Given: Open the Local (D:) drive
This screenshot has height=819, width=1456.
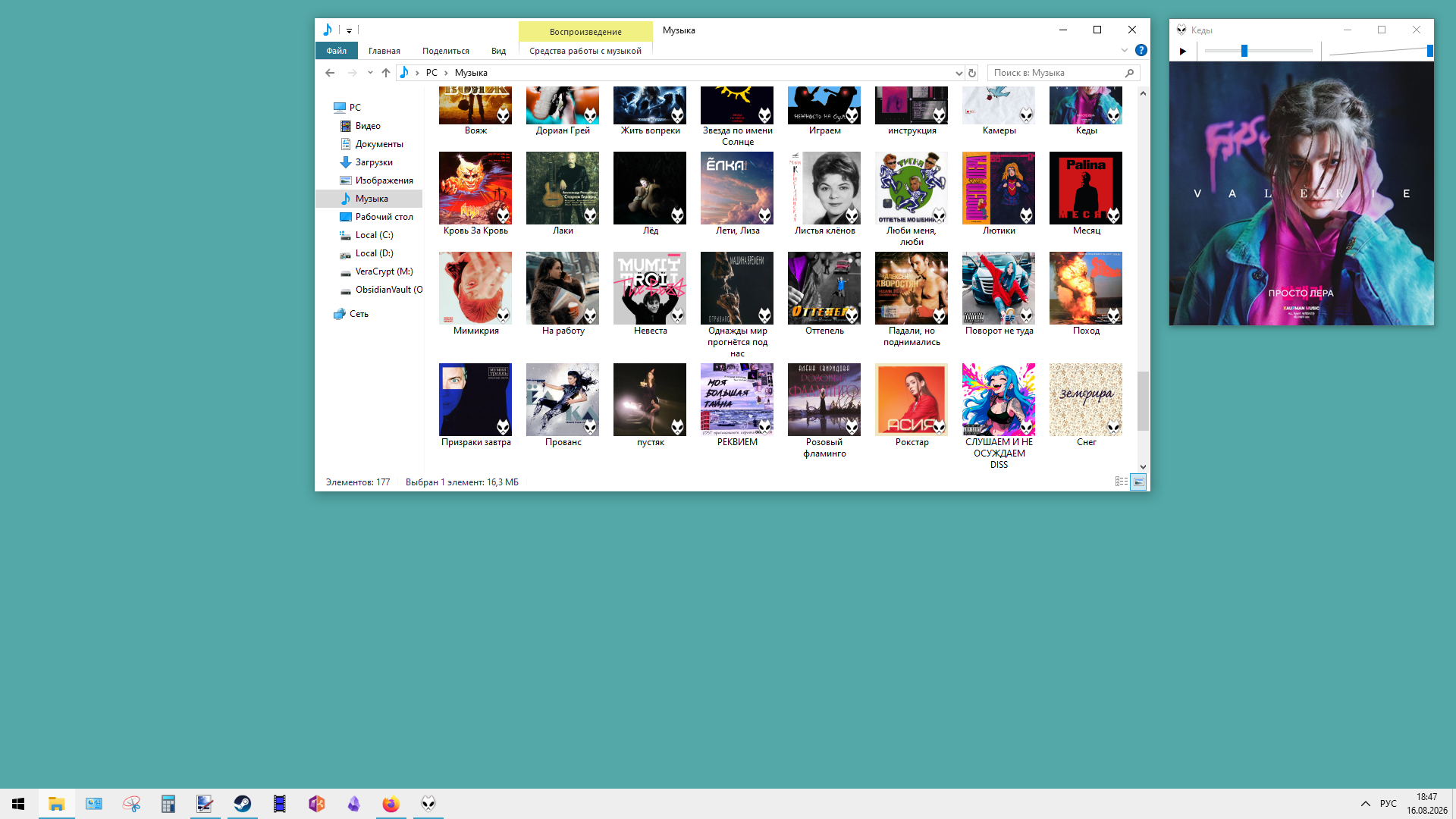Looking at the screenshot, I should pyautogui.click(x=374, y=253).
